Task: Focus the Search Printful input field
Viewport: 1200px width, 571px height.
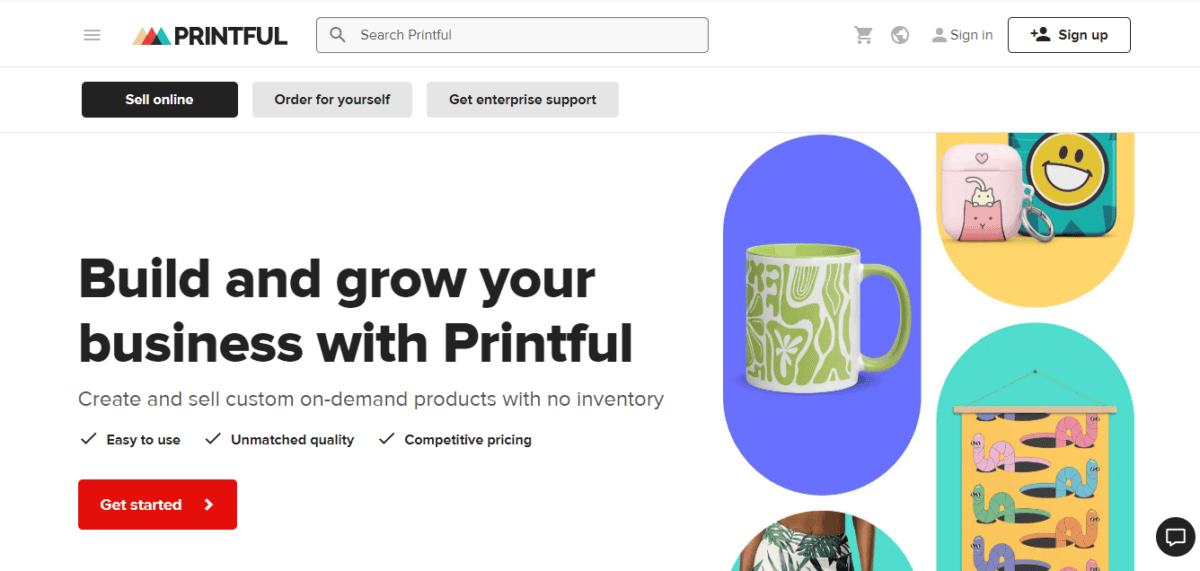Action: (x=530, y=35)
